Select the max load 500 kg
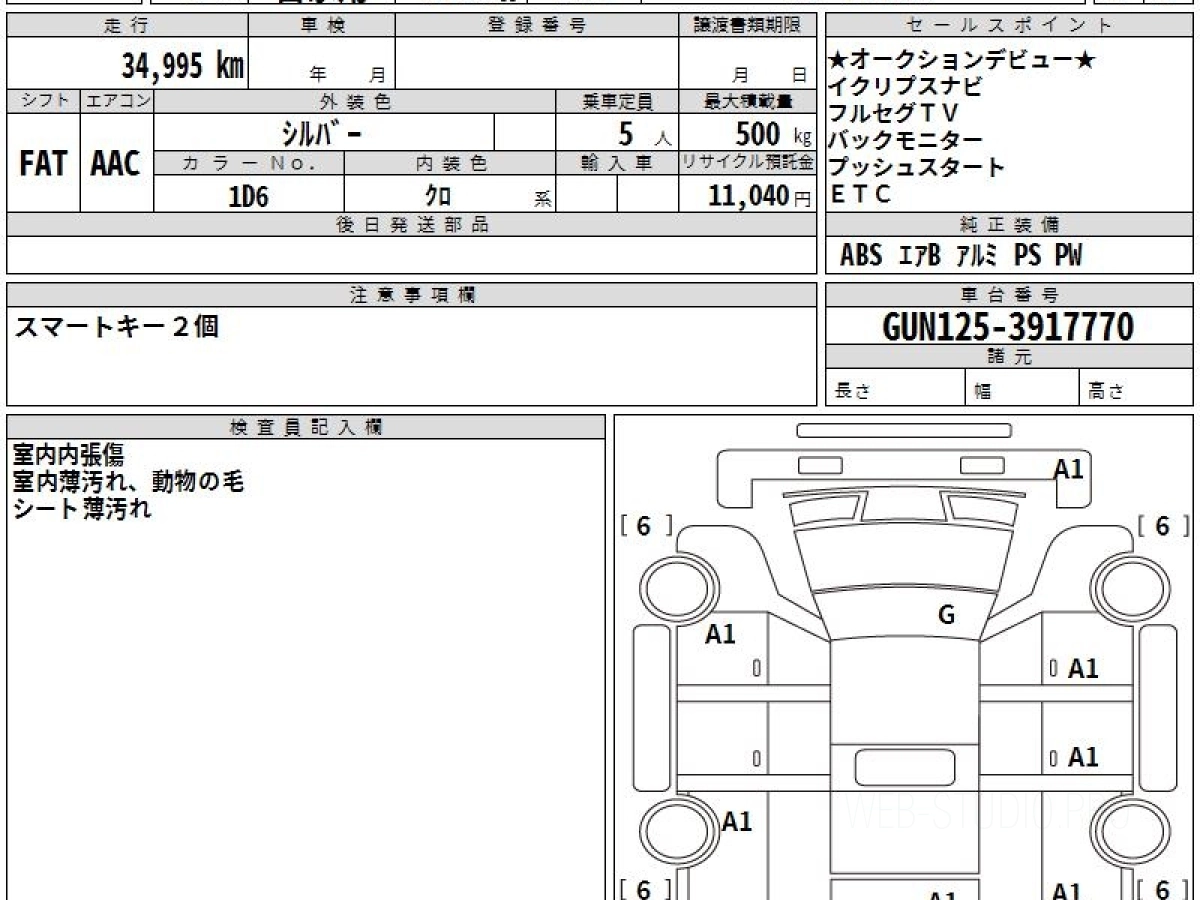Viewport: 1200px width, 900px height. (773, 133)
